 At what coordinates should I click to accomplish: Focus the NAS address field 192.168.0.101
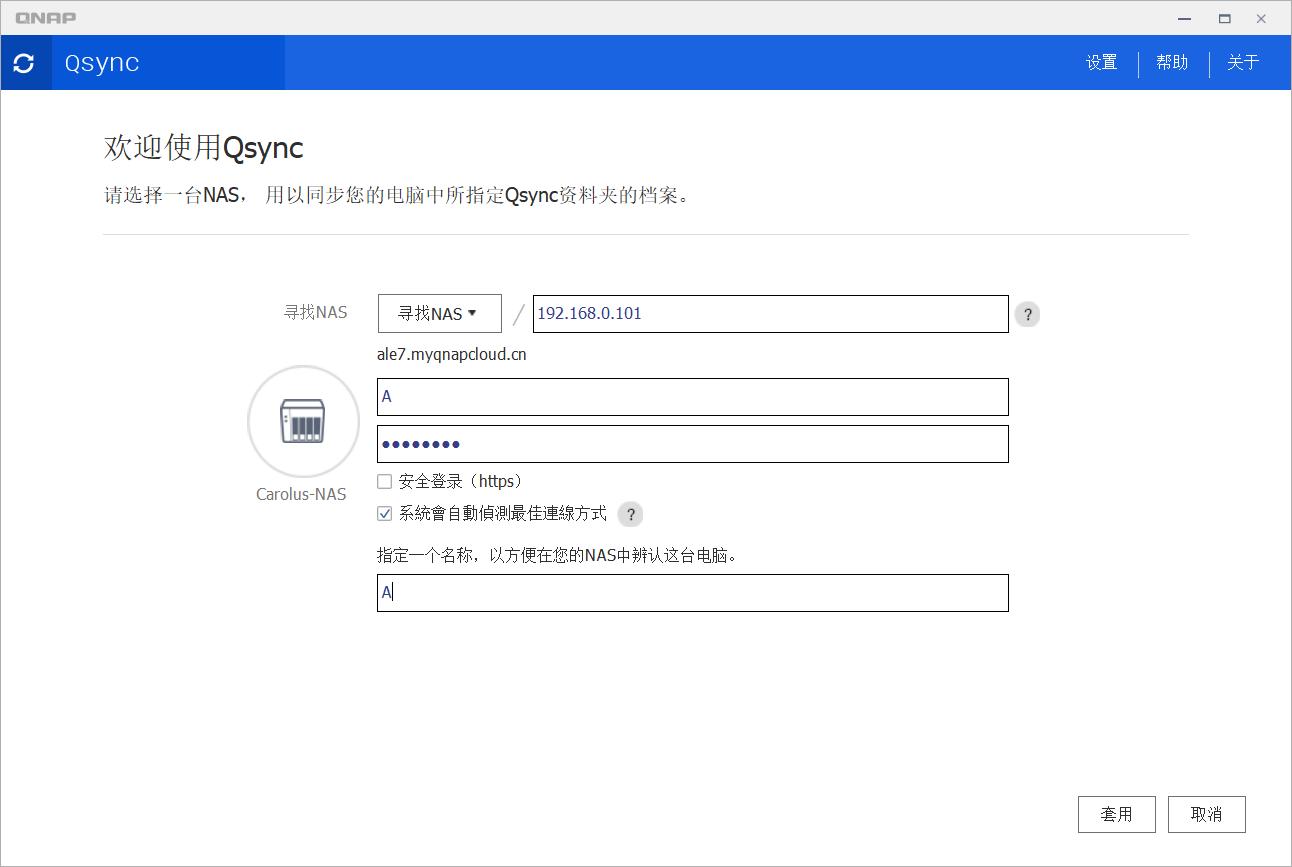[x=770, y=313]
